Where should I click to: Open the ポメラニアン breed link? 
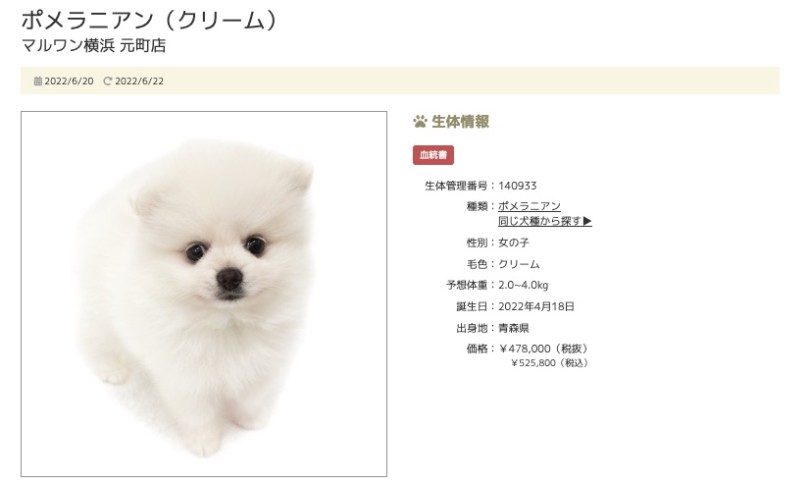[x=529, y=206]
